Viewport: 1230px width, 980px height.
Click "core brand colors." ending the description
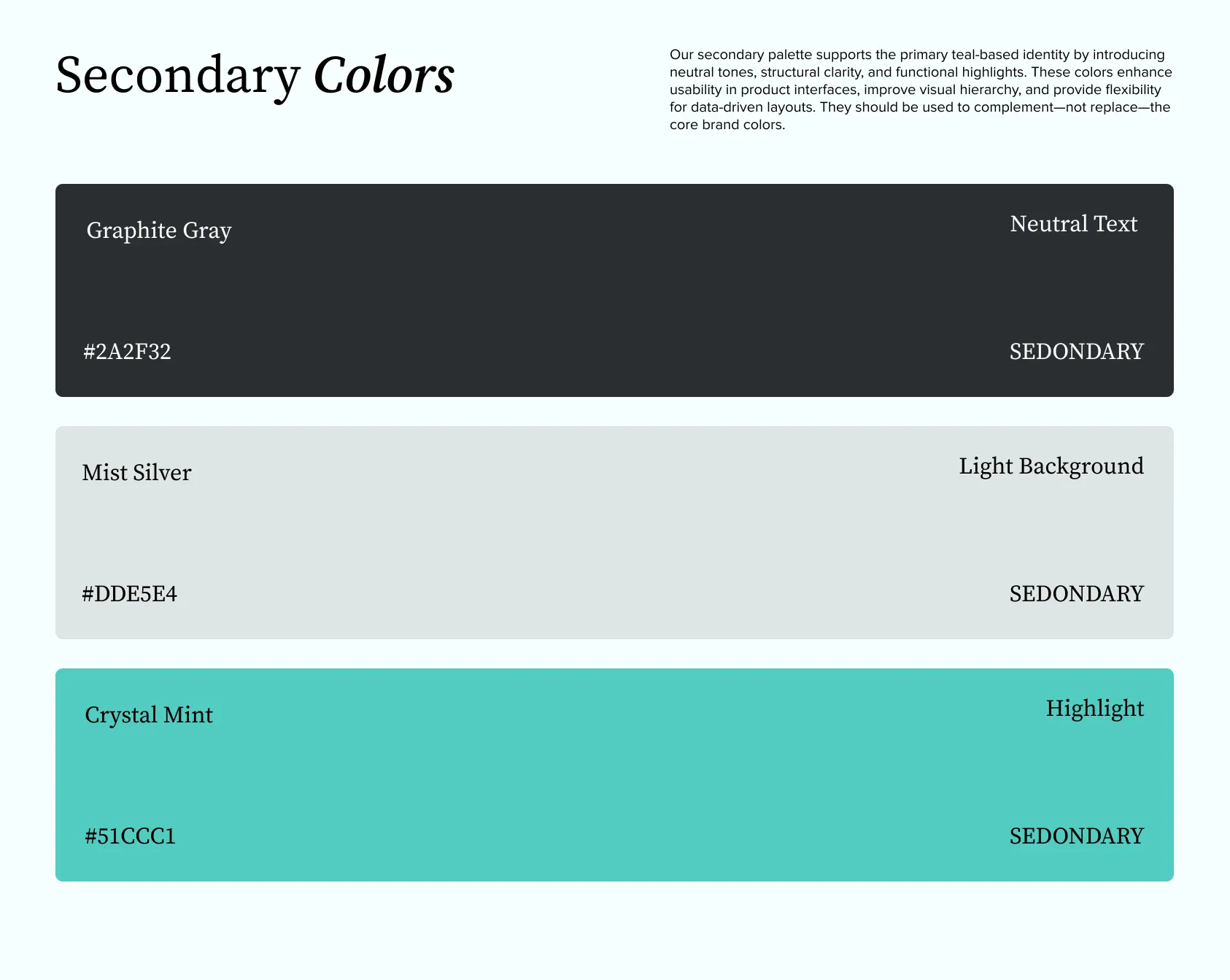(727, 125)
